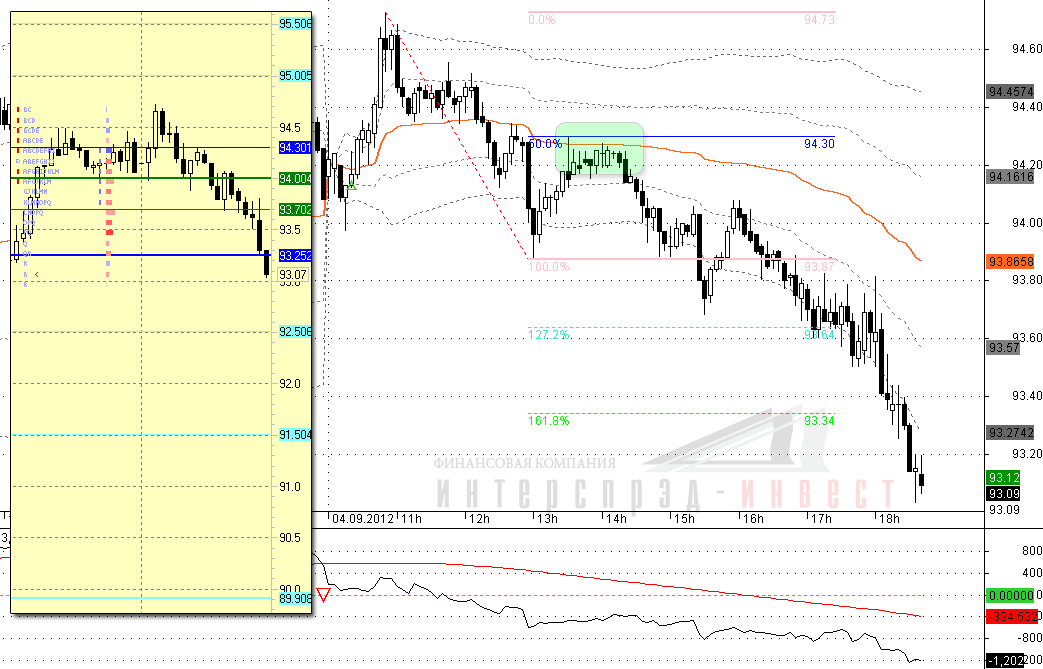Click the 11h time axis label
This screenshot has width=1043, height=669.
[411, 519]
